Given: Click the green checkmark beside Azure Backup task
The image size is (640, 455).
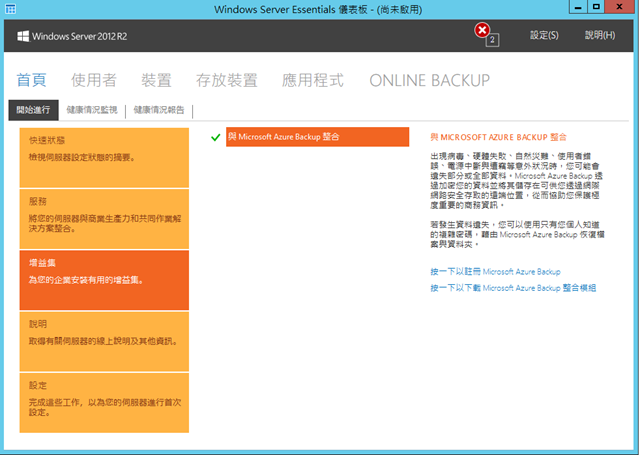Looking at the screenshot, I should (216, 138).
